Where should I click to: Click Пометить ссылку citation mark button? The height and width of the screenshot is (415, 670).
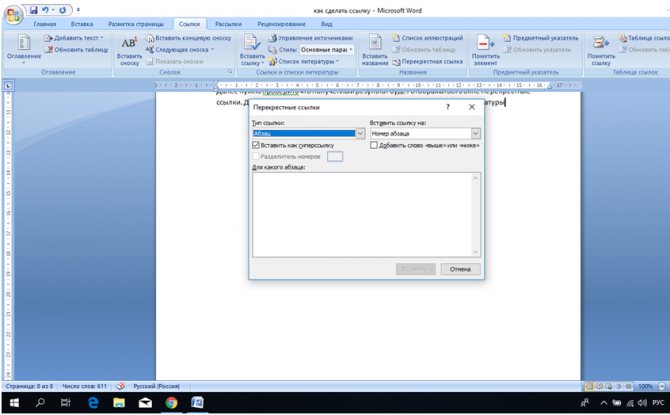point(601,51)
